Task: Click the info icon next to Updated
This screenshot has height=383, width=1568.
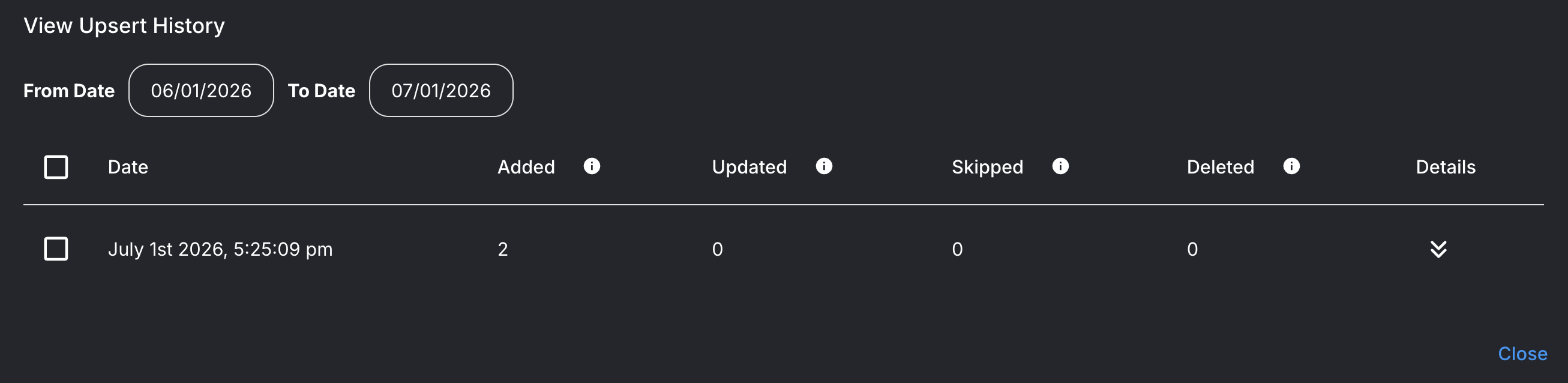Action: 823,166
